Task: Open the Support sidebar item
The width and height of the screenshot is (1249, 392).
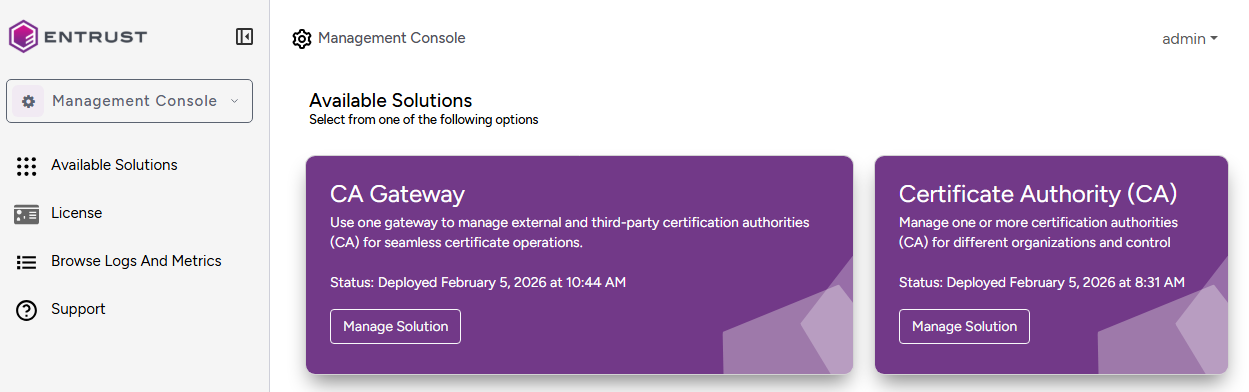Action: 78,309
